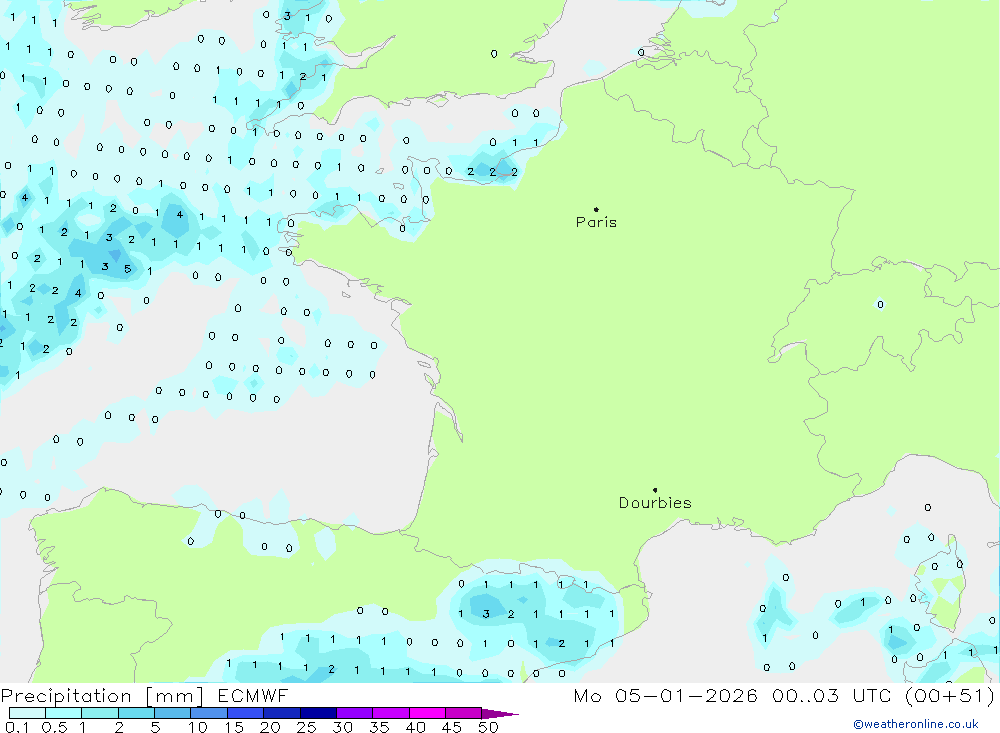Click the 50 mm arrow end of legend
The height and width of the screenshot is (733, 1000).
pyautogui.click(x=500, y=713)
